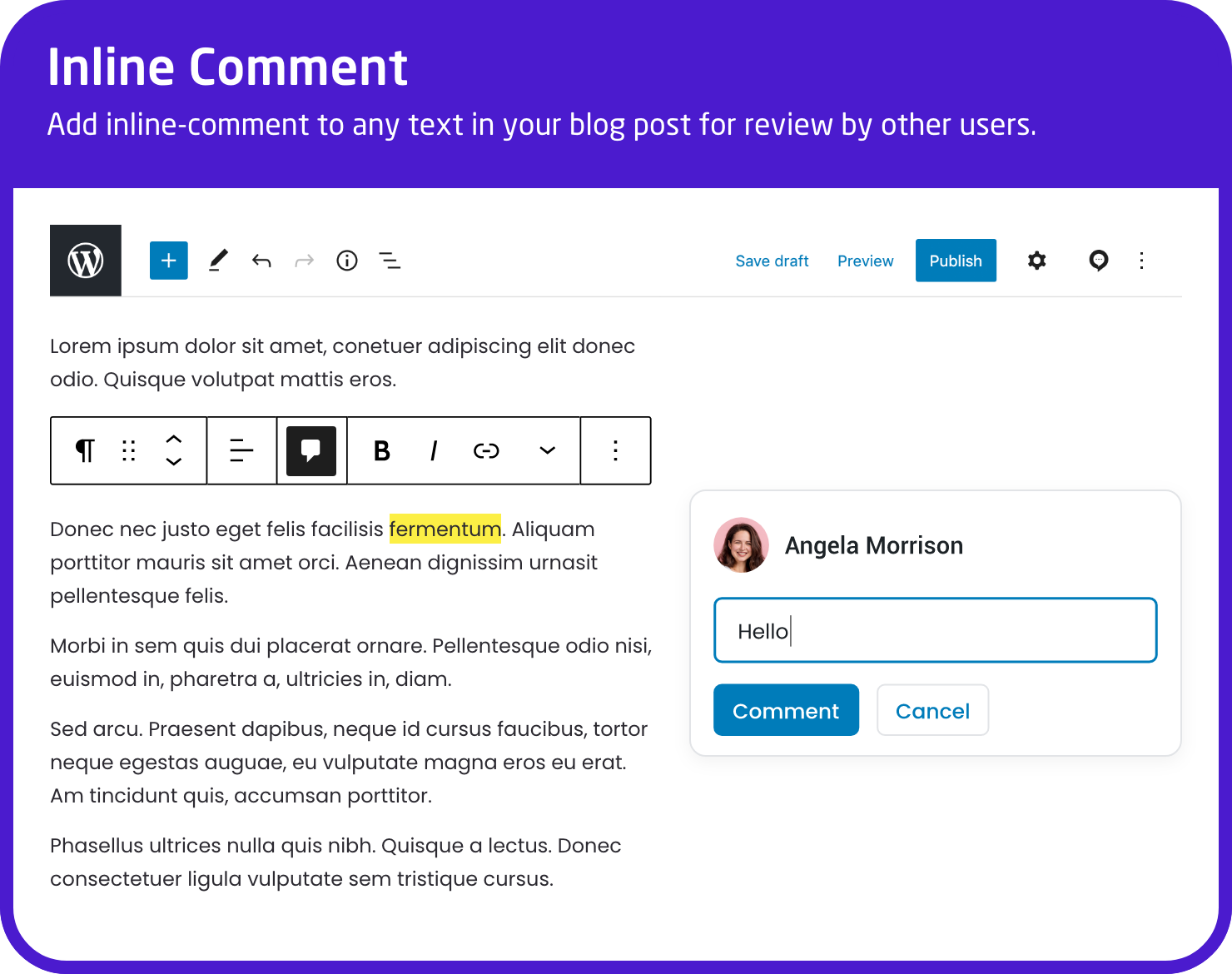Click Save draft

pyautogui.click(x=772, y=261)
